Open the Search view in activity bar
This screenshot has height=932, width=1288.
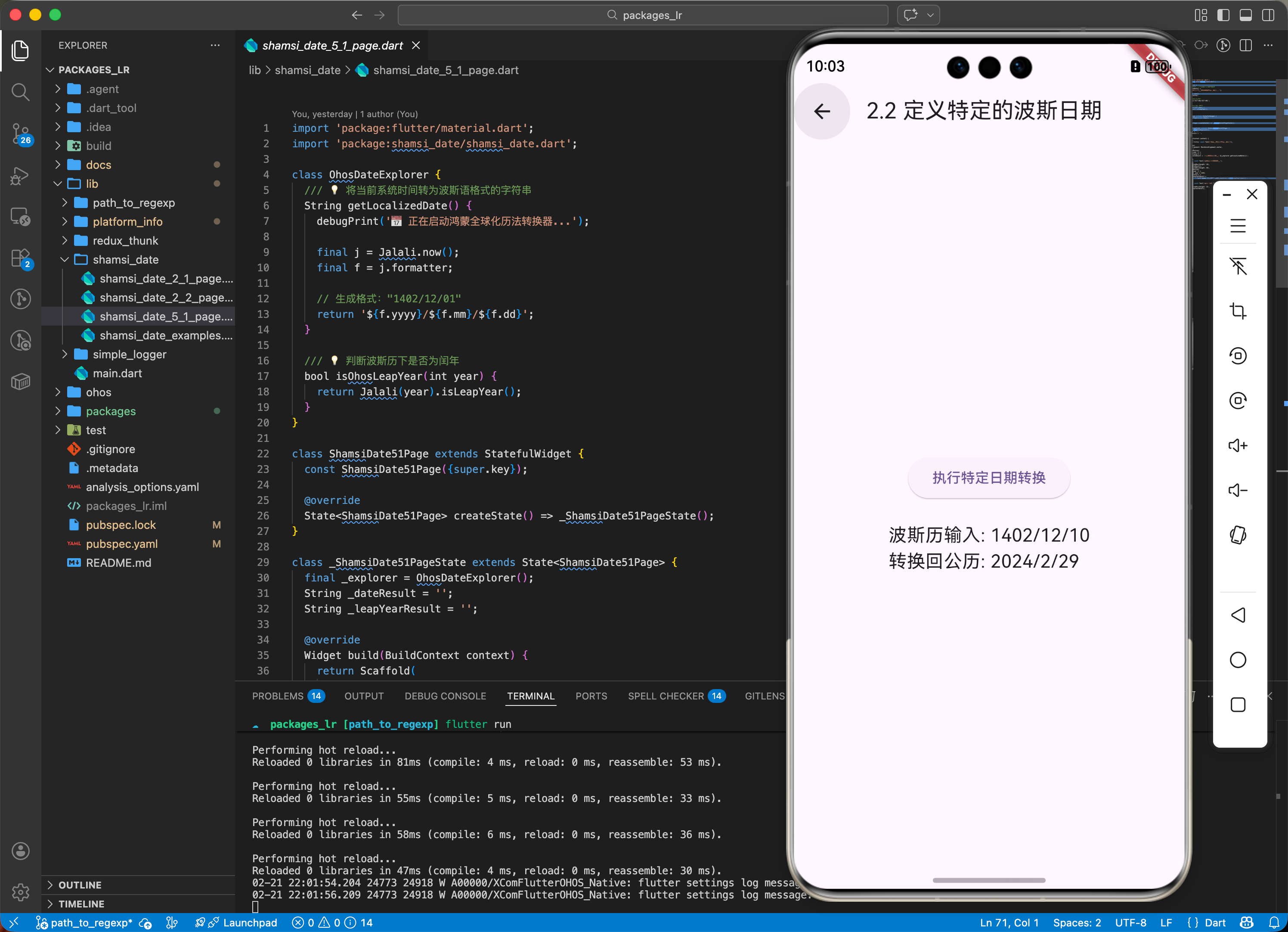[x=20, y=92]
